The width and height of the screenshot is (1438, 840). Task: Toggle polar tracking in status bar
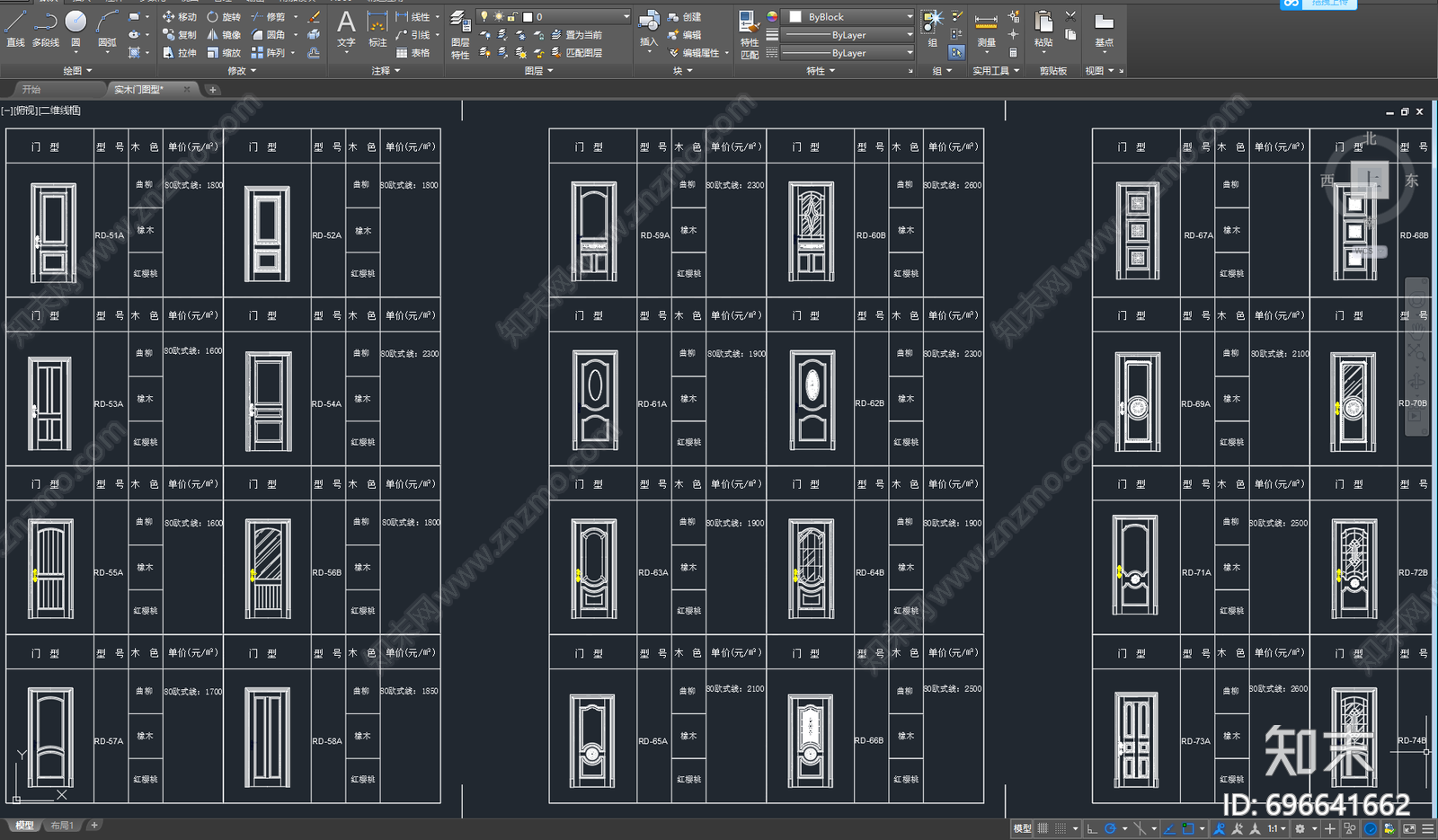point(1111,828)
